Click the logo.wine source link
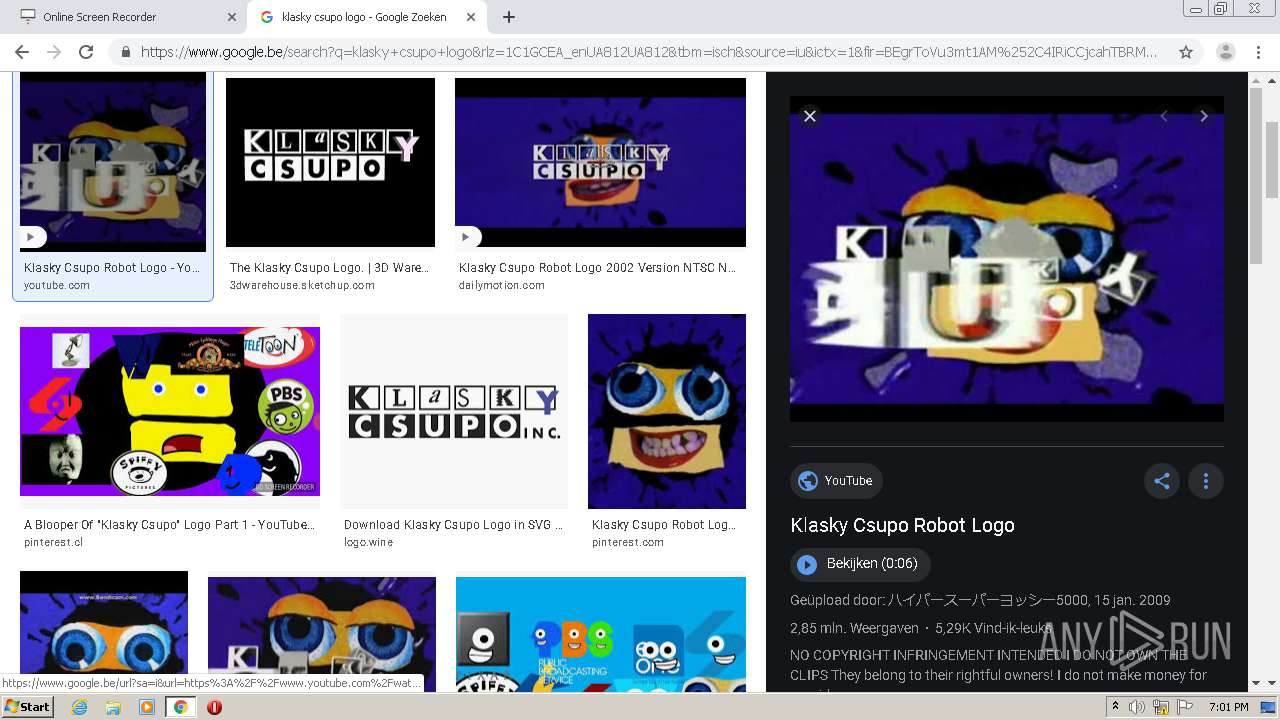The image size is (1280, 720). click(368, 542)
